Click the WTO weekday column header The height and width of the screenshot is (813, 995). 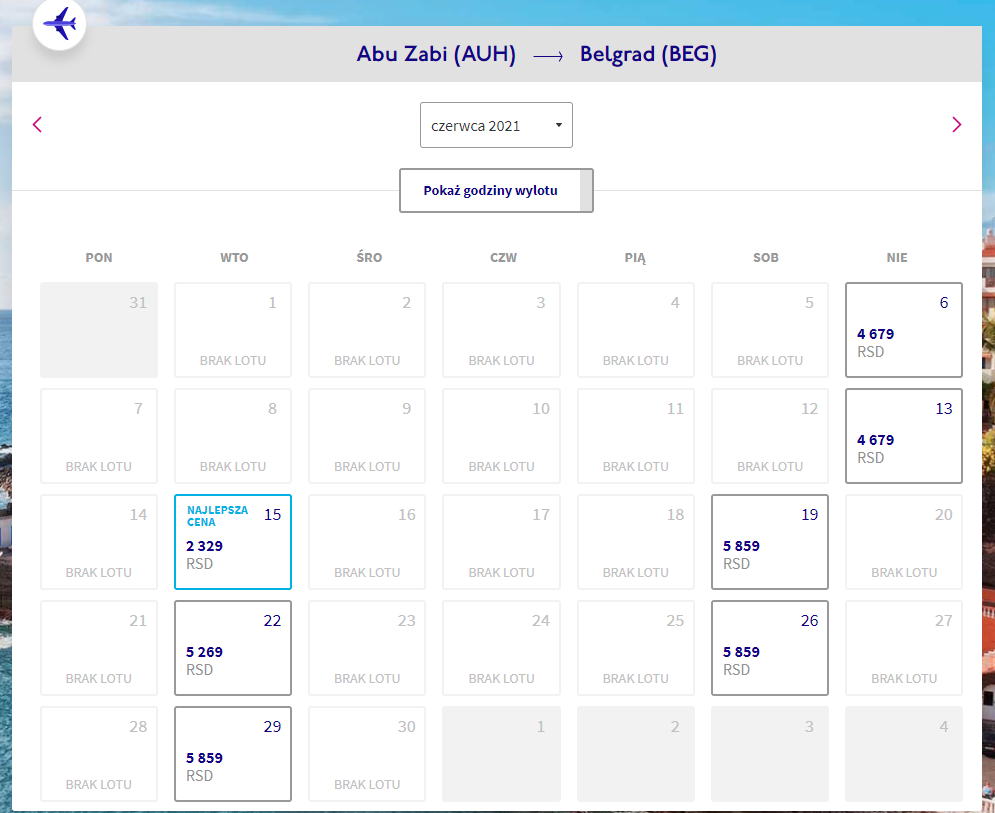[x=234, y=258]
